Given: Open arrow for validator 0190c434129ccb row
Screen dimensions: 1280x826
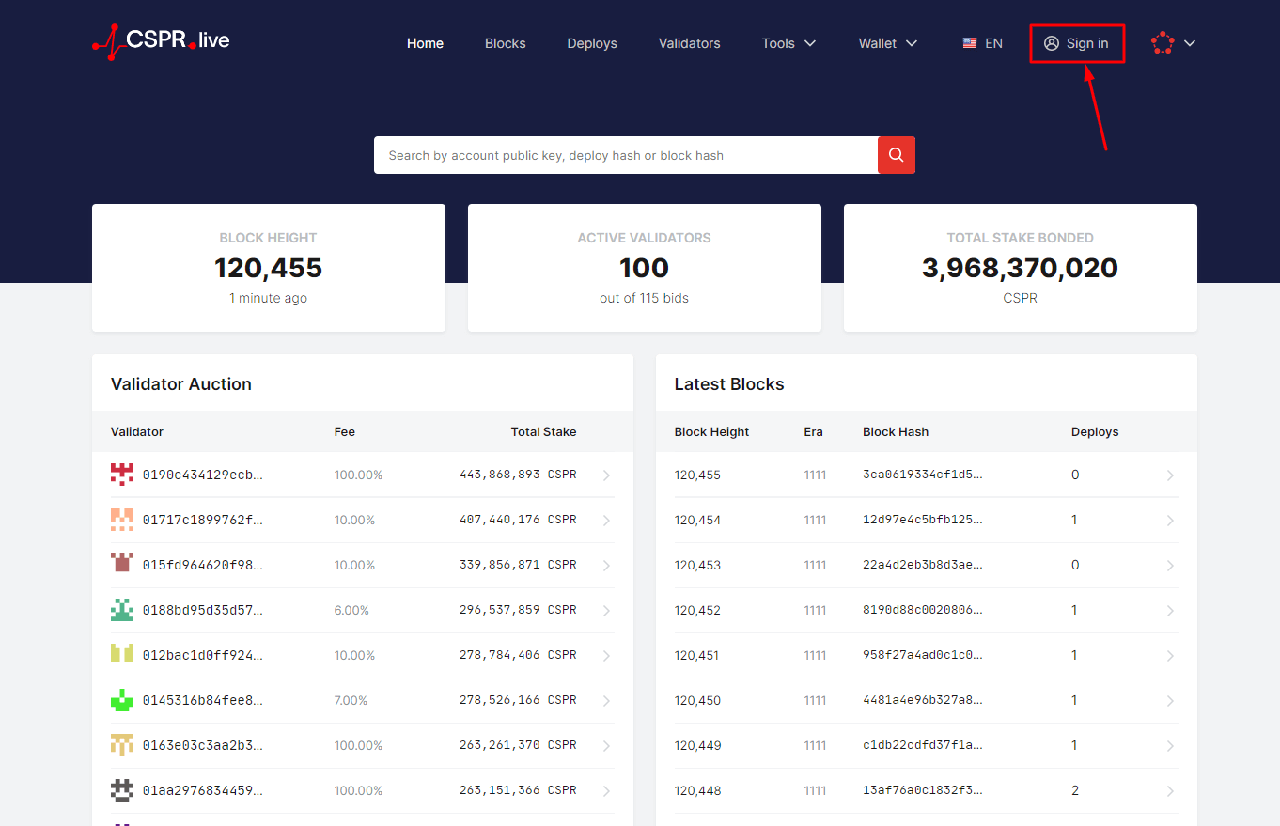Looking at the screenshot, I should click(606, 475).
